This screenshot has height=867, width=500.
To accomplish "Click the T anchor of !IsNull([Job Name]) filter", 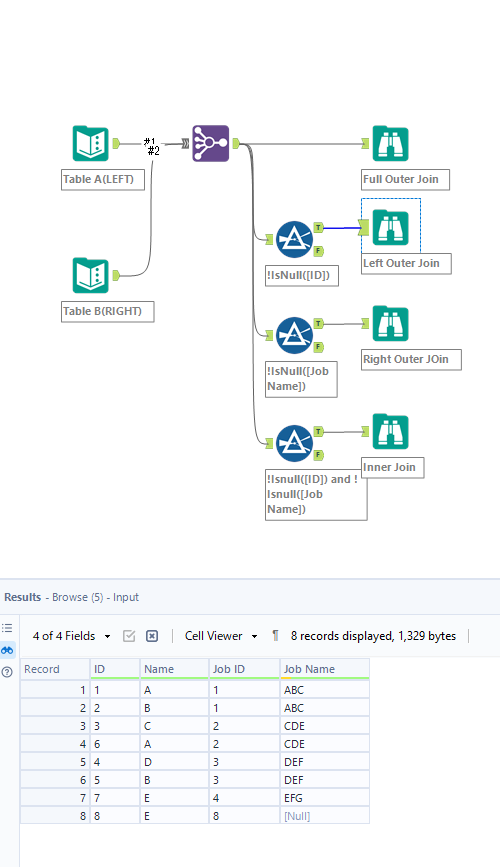I will 319,323.
